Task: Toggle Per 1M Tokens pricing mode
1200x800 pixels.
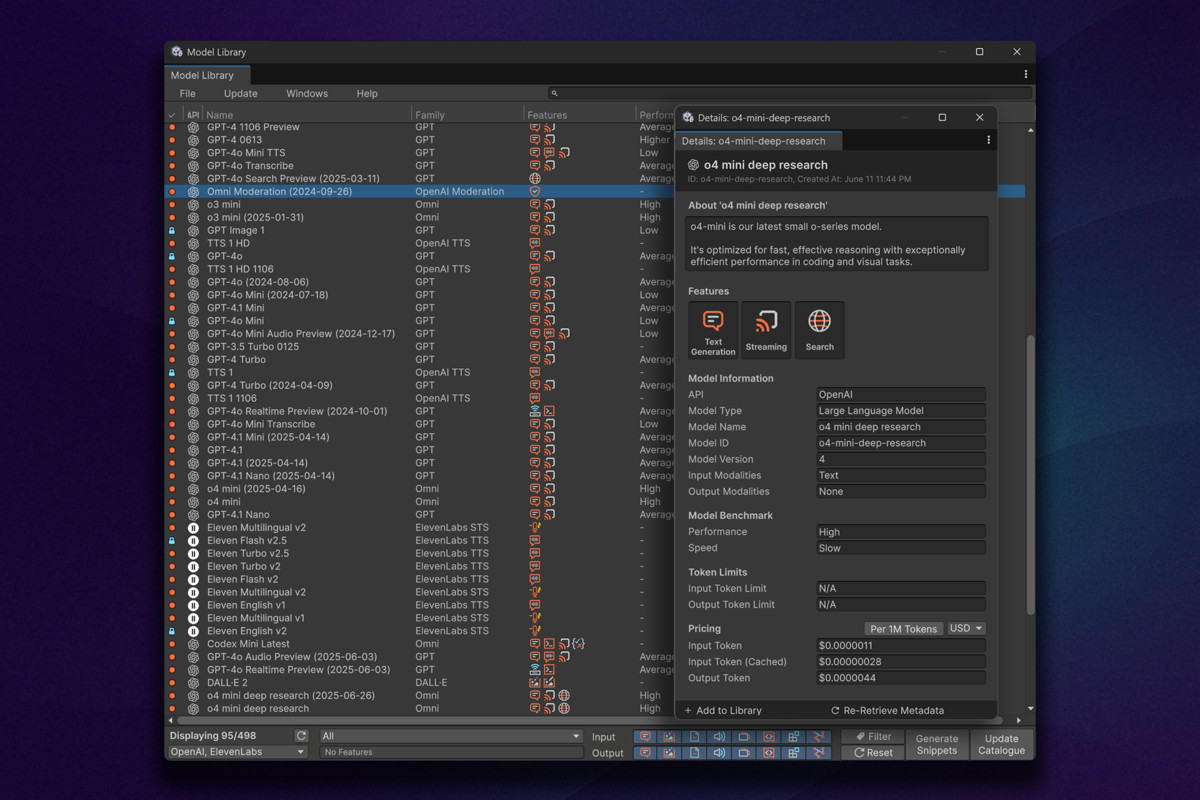Action: coord(903,628)
